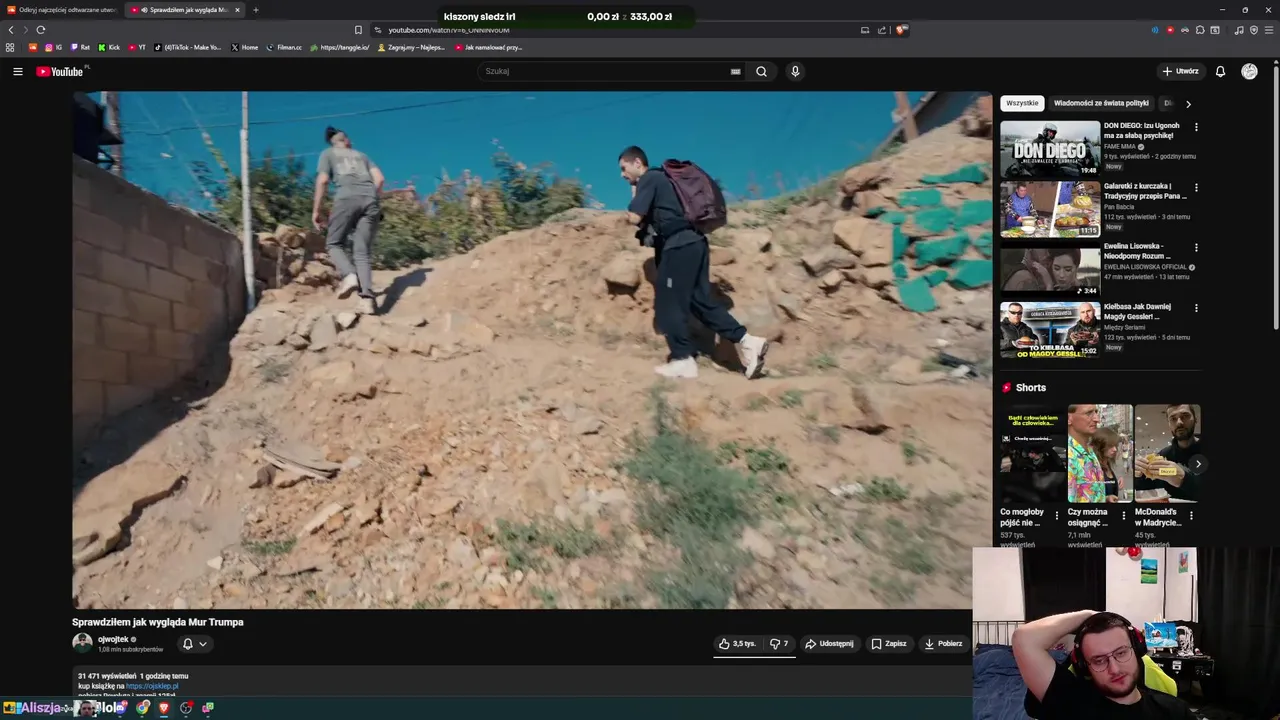Open options for short 'Co mogłoby pójść nie'
This screenshot has height=720, width=1280.
coord(1057,516)
